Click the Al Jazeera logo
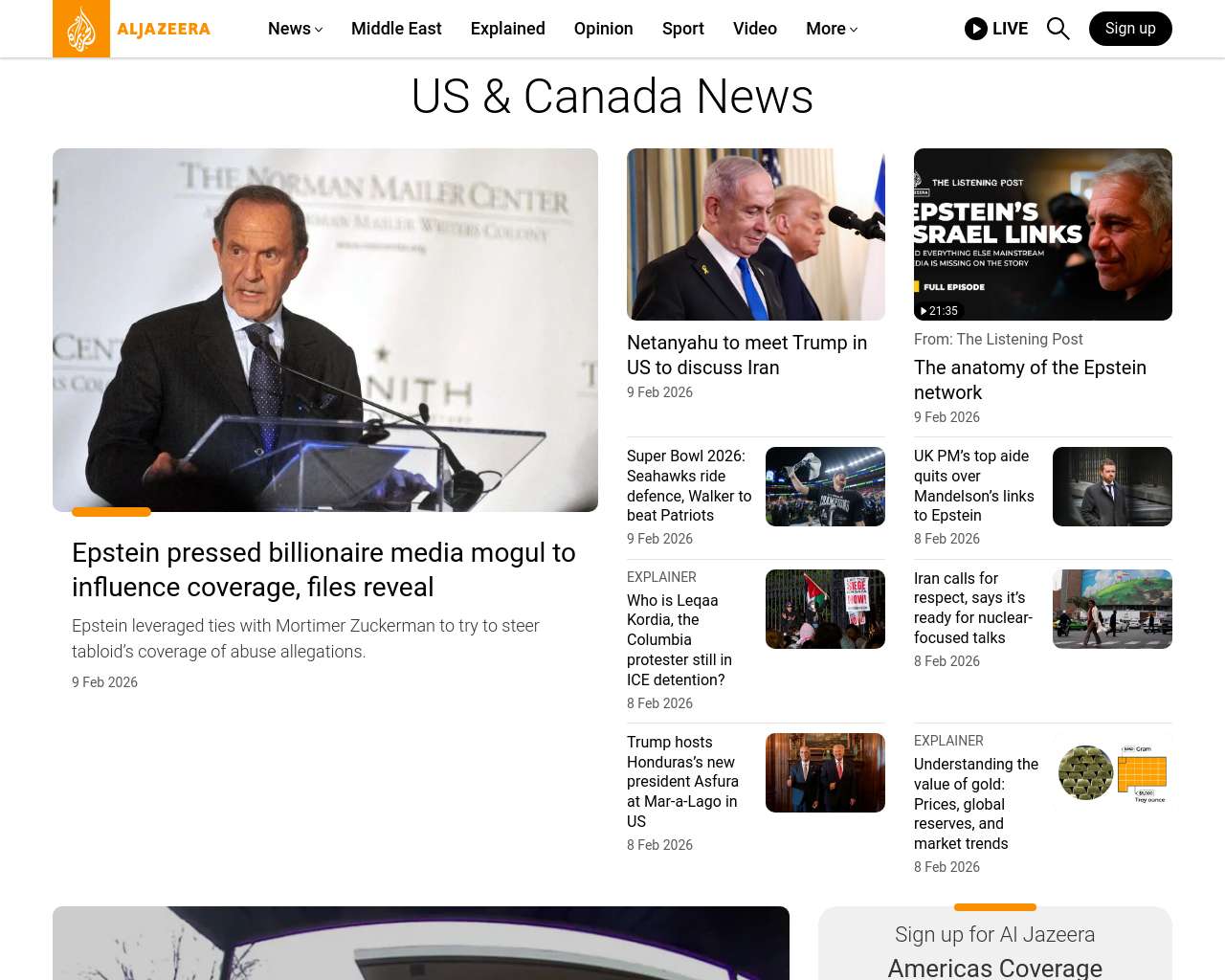The image size is (1225, 980). click(132, 29)
